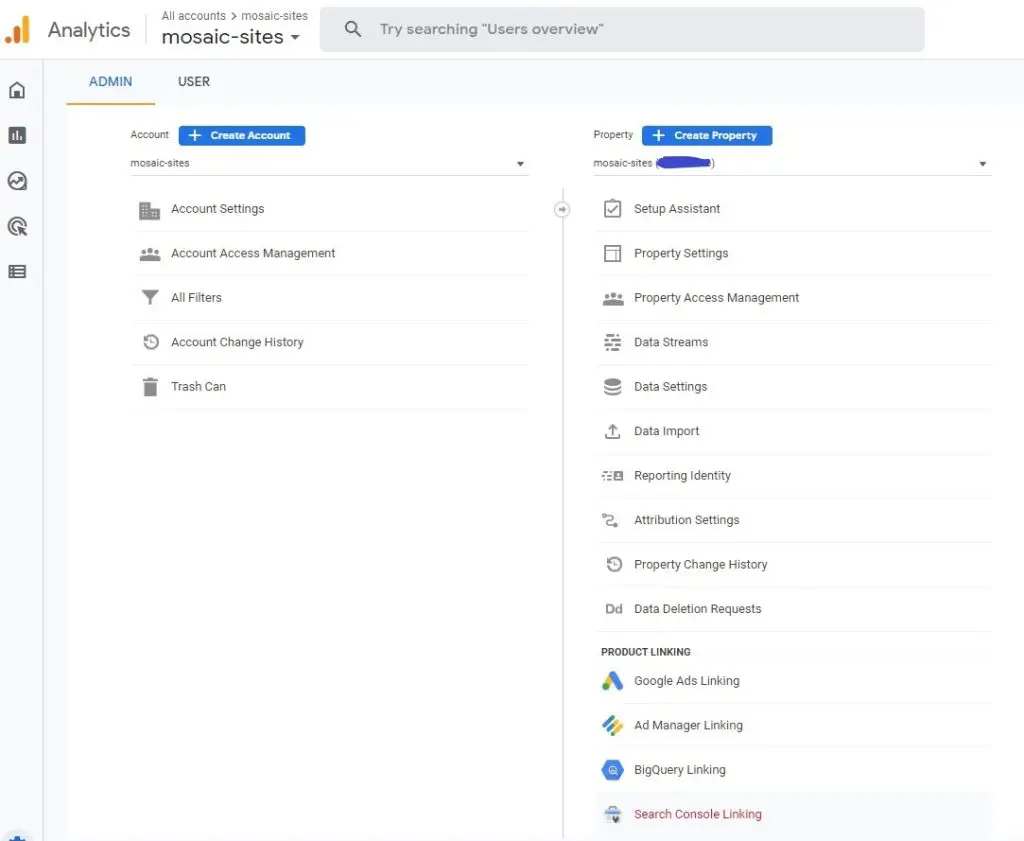Click the PRODUCT LINKING section heading
1024x841 pixels.
coord(645,652)
